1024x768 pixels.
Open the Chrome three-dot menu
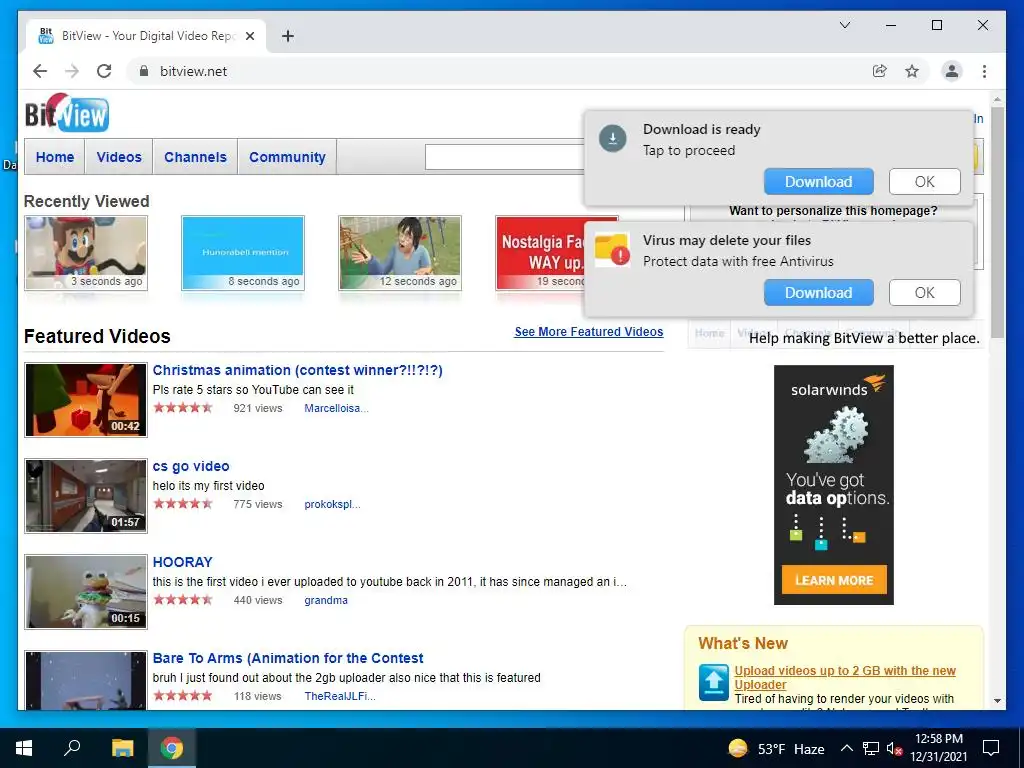coord(984,71)
